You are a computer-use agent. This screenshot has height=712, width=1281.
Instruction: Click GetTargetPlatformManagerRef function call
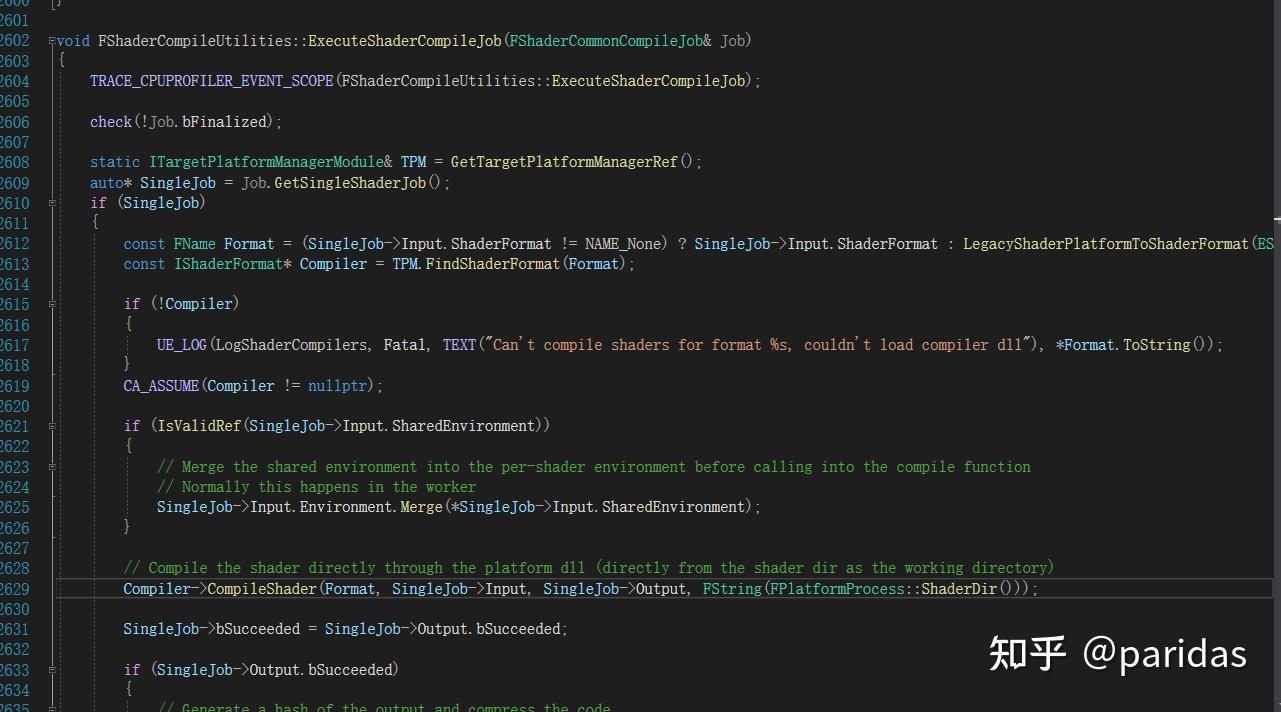pos(564,162)
